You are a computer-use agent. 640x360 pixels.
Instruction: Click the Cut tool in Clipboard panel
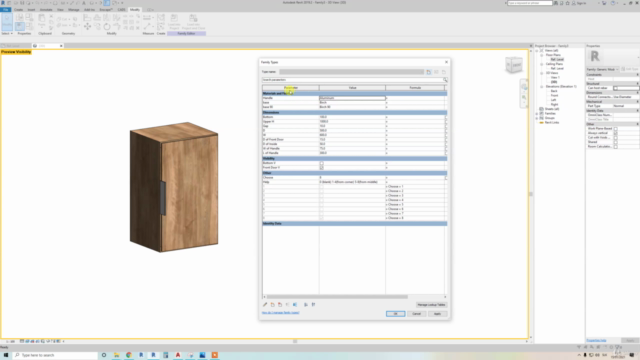[51, 16]
